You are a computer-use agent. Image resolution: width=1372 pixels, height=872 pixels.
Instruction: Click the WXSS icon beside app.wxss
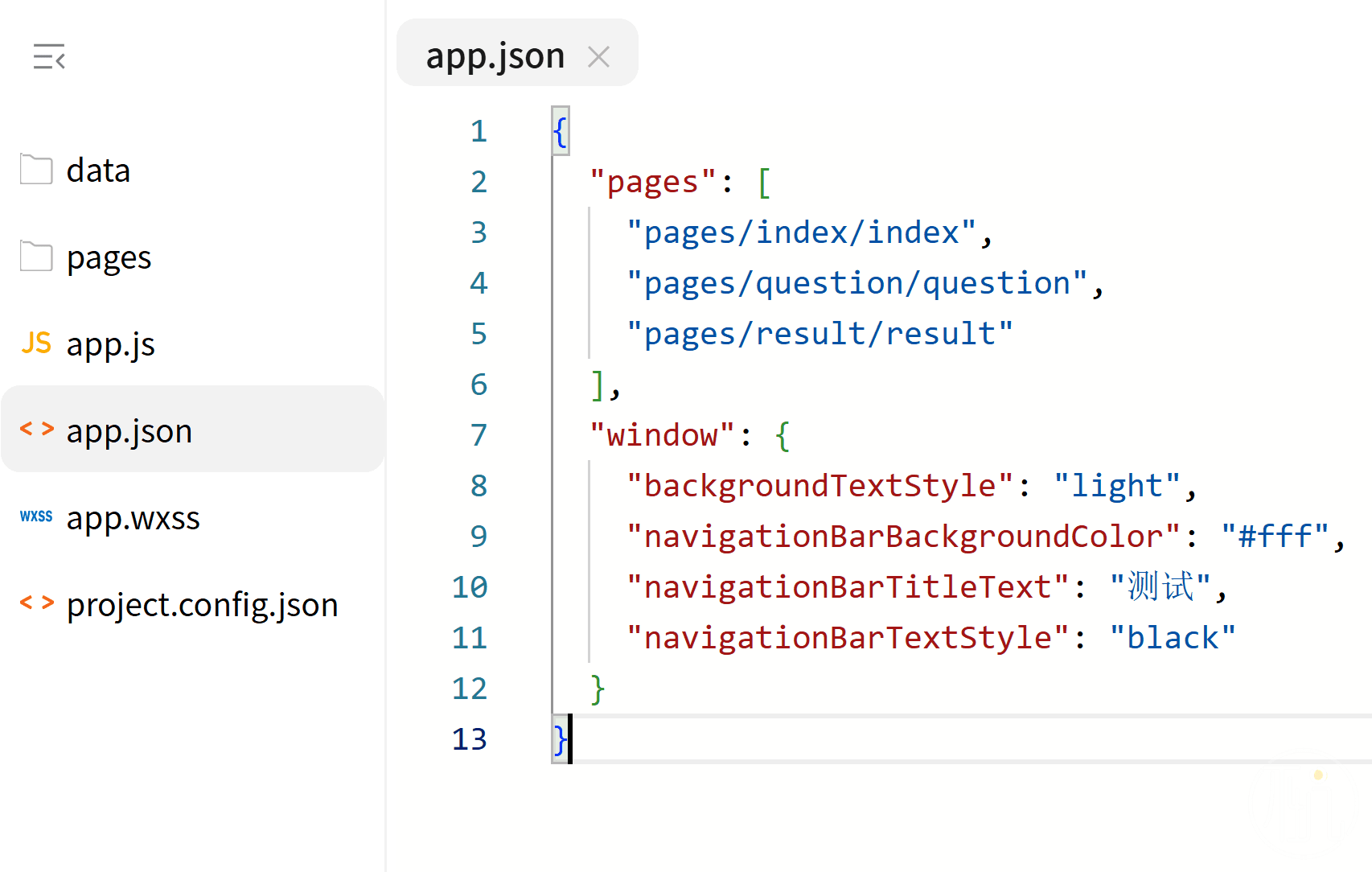click(x=36, y=516)
